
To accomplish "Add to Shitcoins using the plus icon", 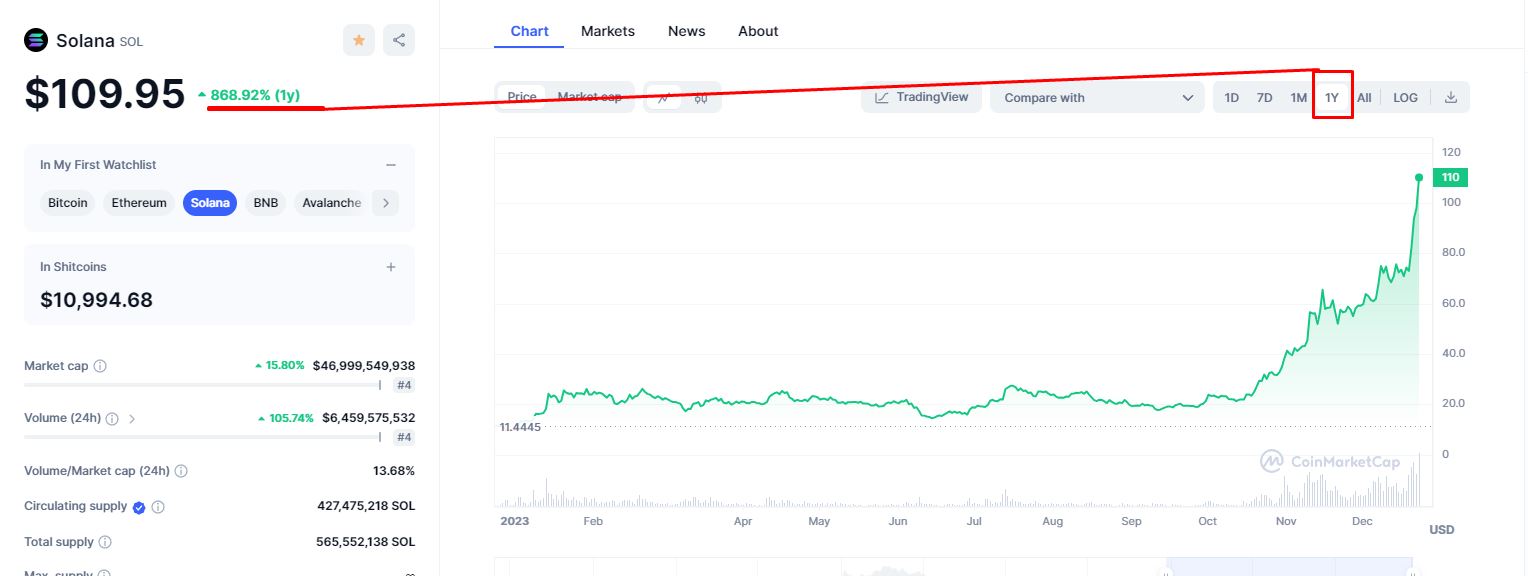I will (x=391, y=267).
